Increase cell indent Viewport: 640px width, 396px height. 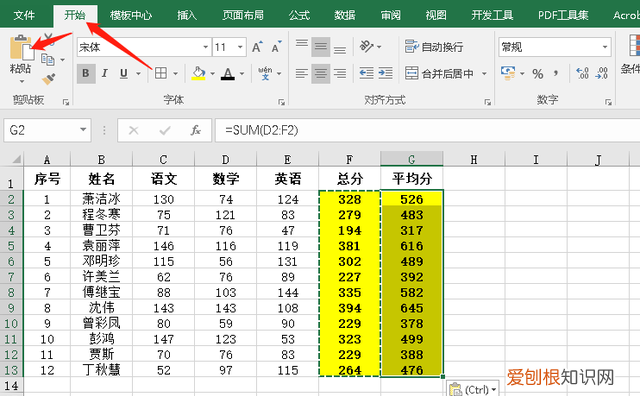[x=385, y=73]
